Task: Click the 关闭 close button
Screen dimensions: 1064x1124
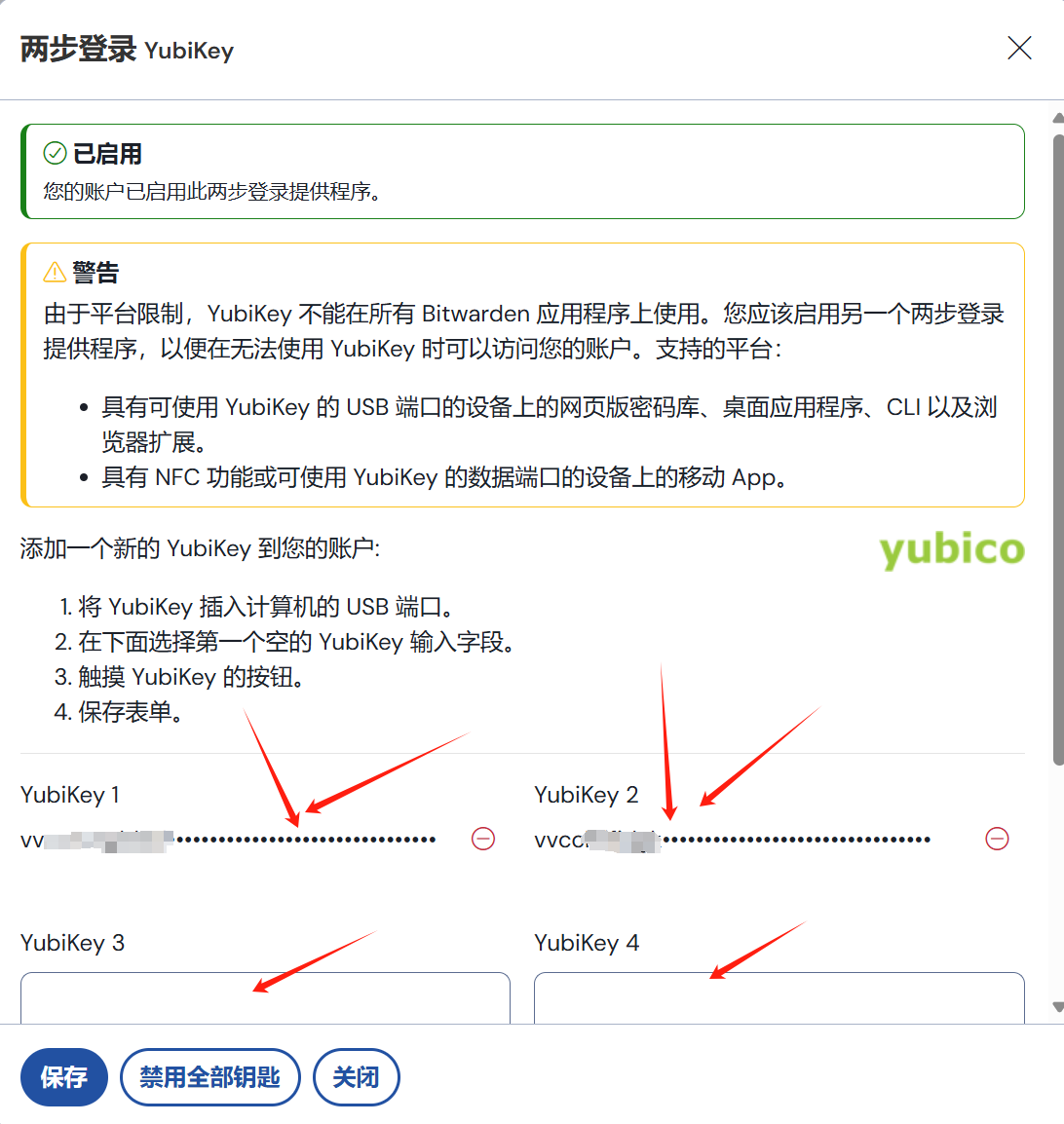Action: tap(357, 1076)
